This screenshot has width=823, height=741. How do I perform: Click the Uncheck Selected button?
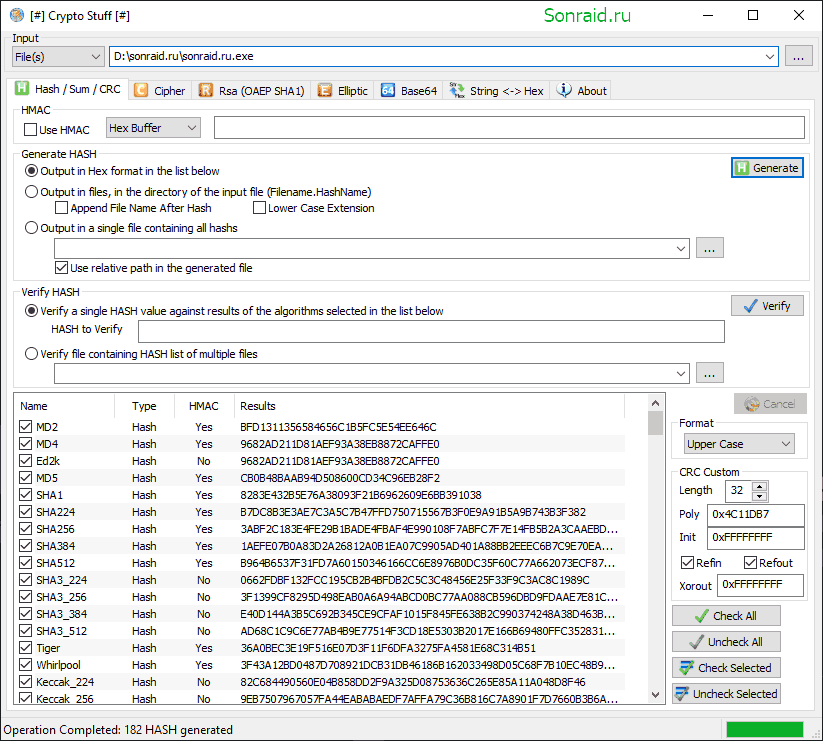[726, 694]
